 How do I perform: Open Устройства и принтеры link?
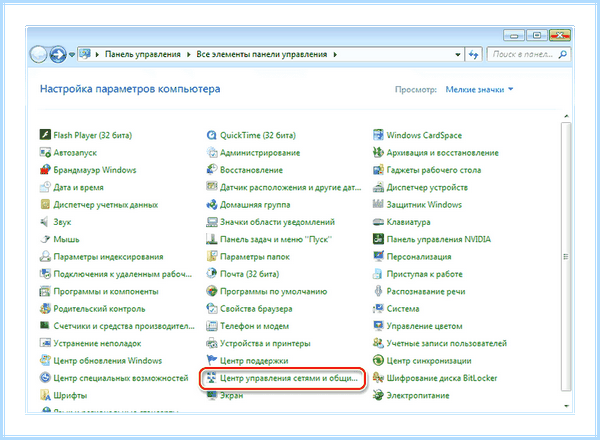[x=265, y=344]
